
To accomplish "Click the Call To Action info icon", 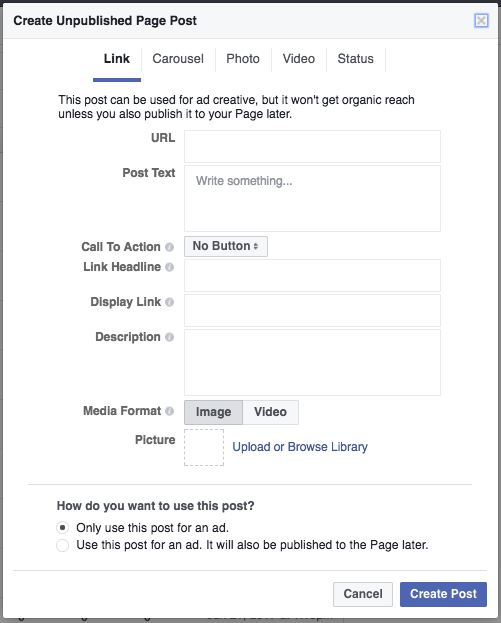I will [169, 247].
